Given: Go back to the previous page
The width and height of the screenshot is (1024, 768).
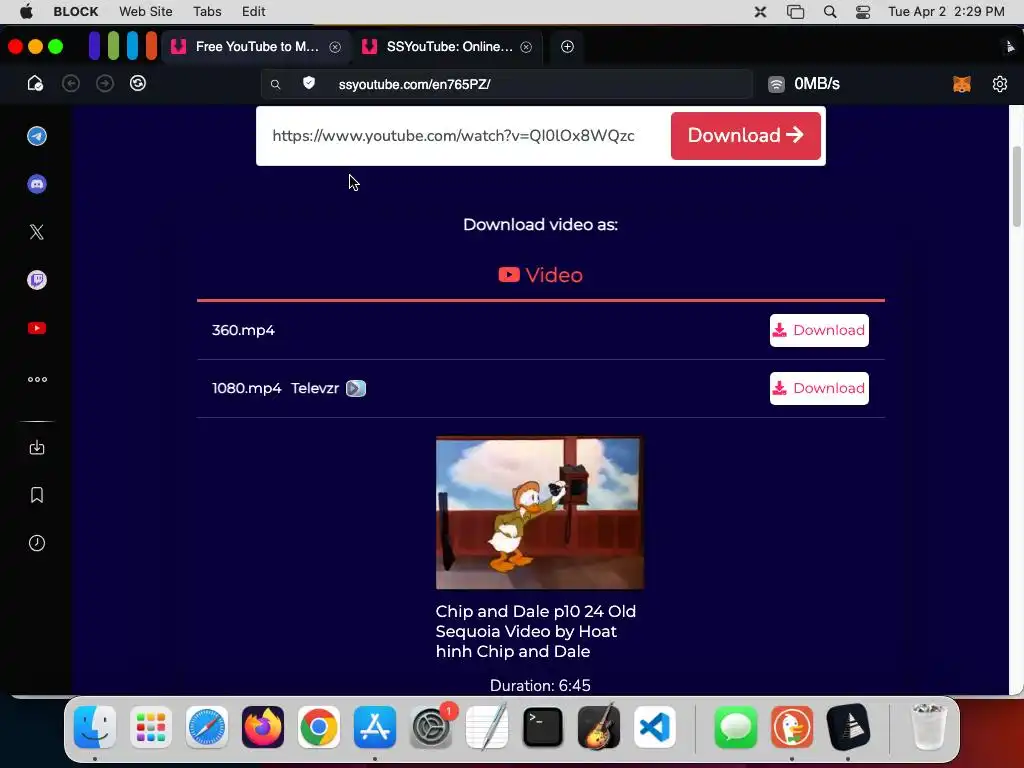Looking at the screenshot, I should pyautogui.click(x=71, y=84).
